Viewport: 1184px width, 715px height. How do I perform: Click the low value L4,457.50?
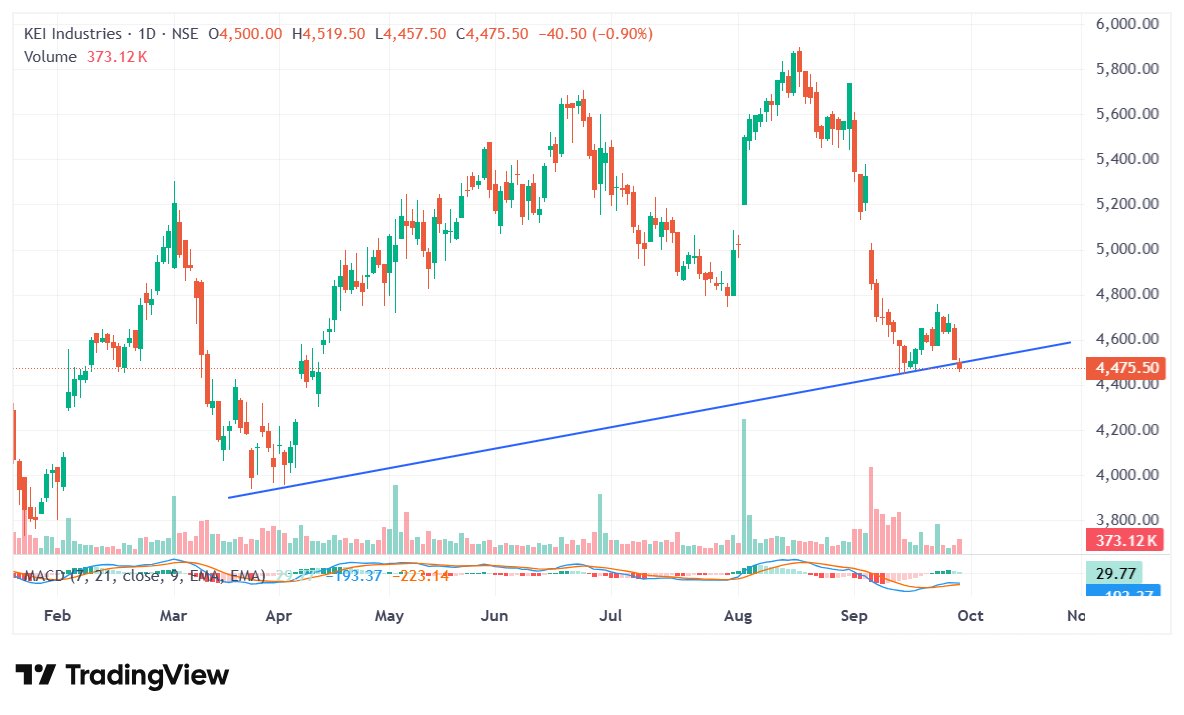pos(411,34)
